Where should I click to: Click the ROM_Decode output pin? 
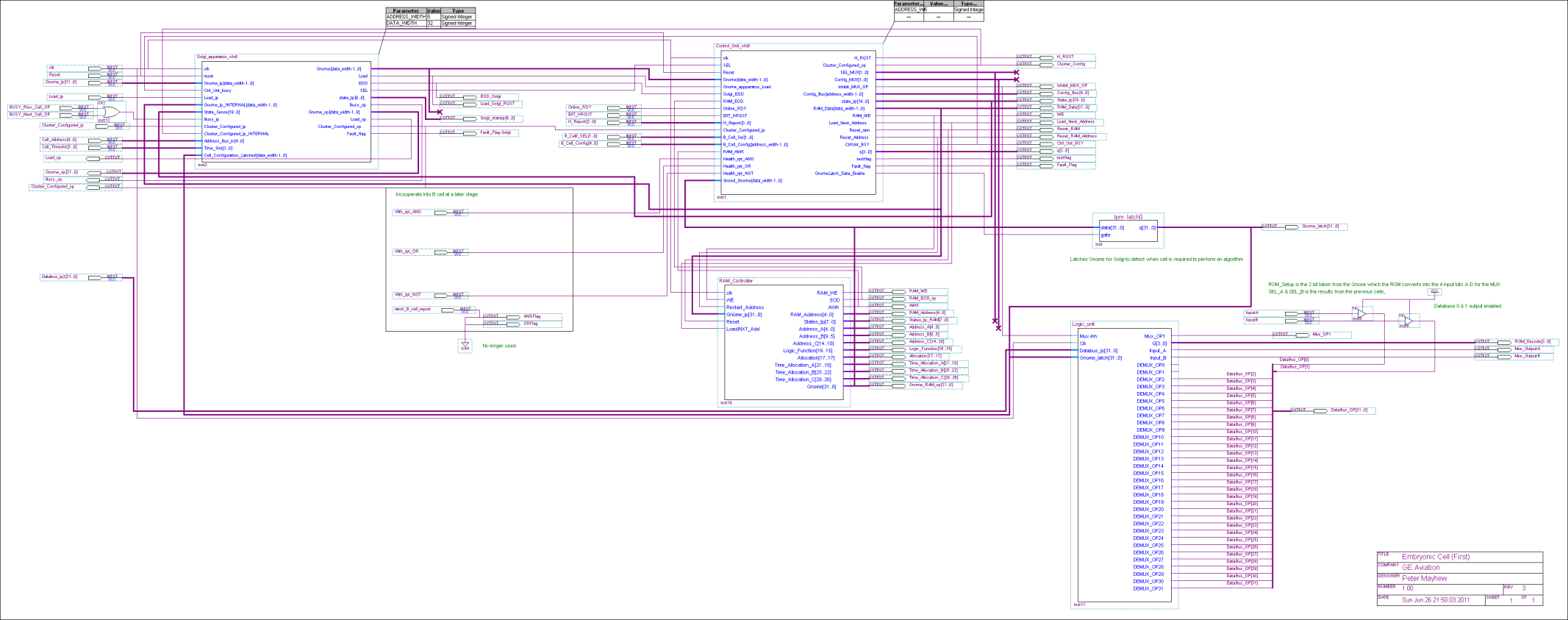(x=1503, y=341)
